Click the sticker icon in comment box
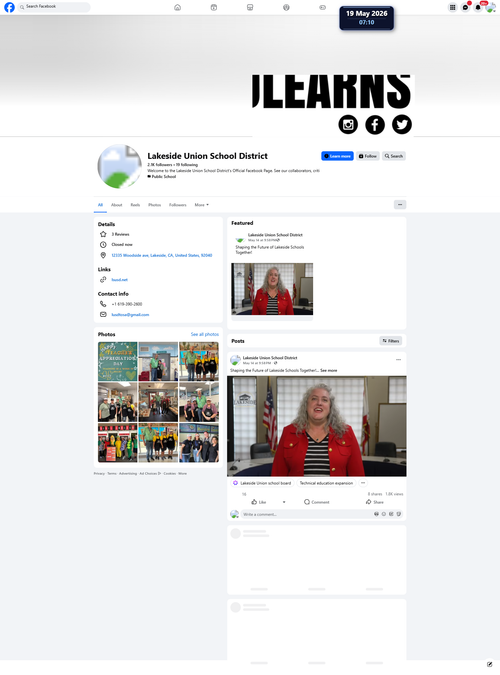The height and width of the screenshot is (675, 500). [399, 514]
